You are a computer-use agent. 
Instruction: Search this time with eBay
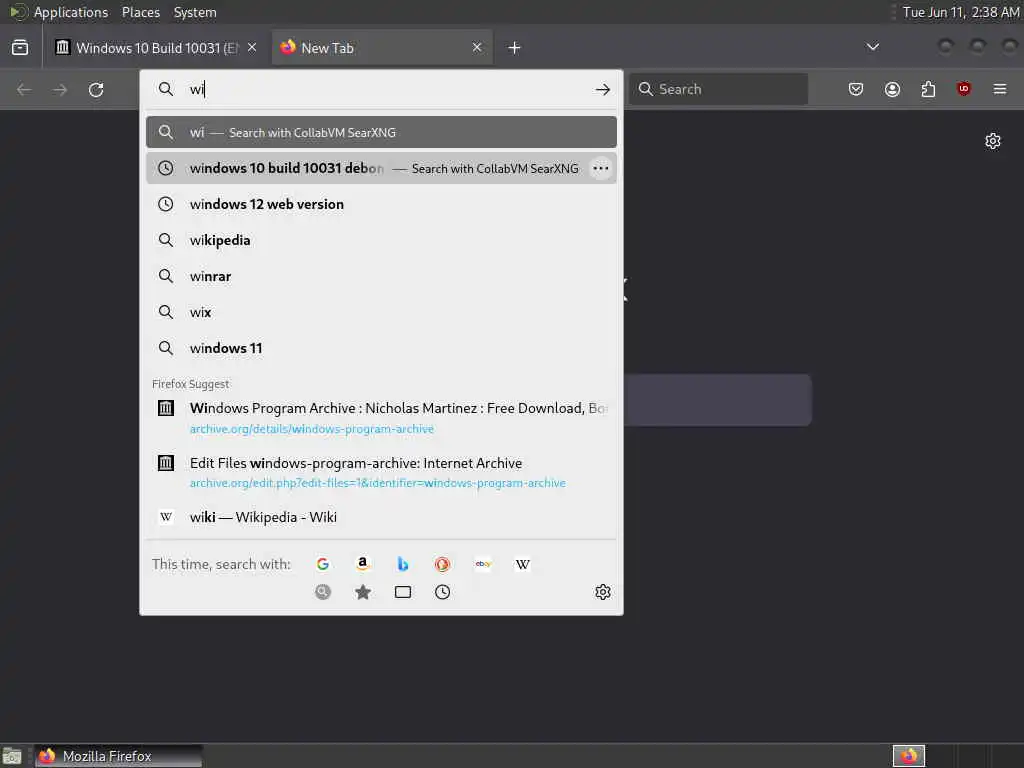click(x=483, y=564)
